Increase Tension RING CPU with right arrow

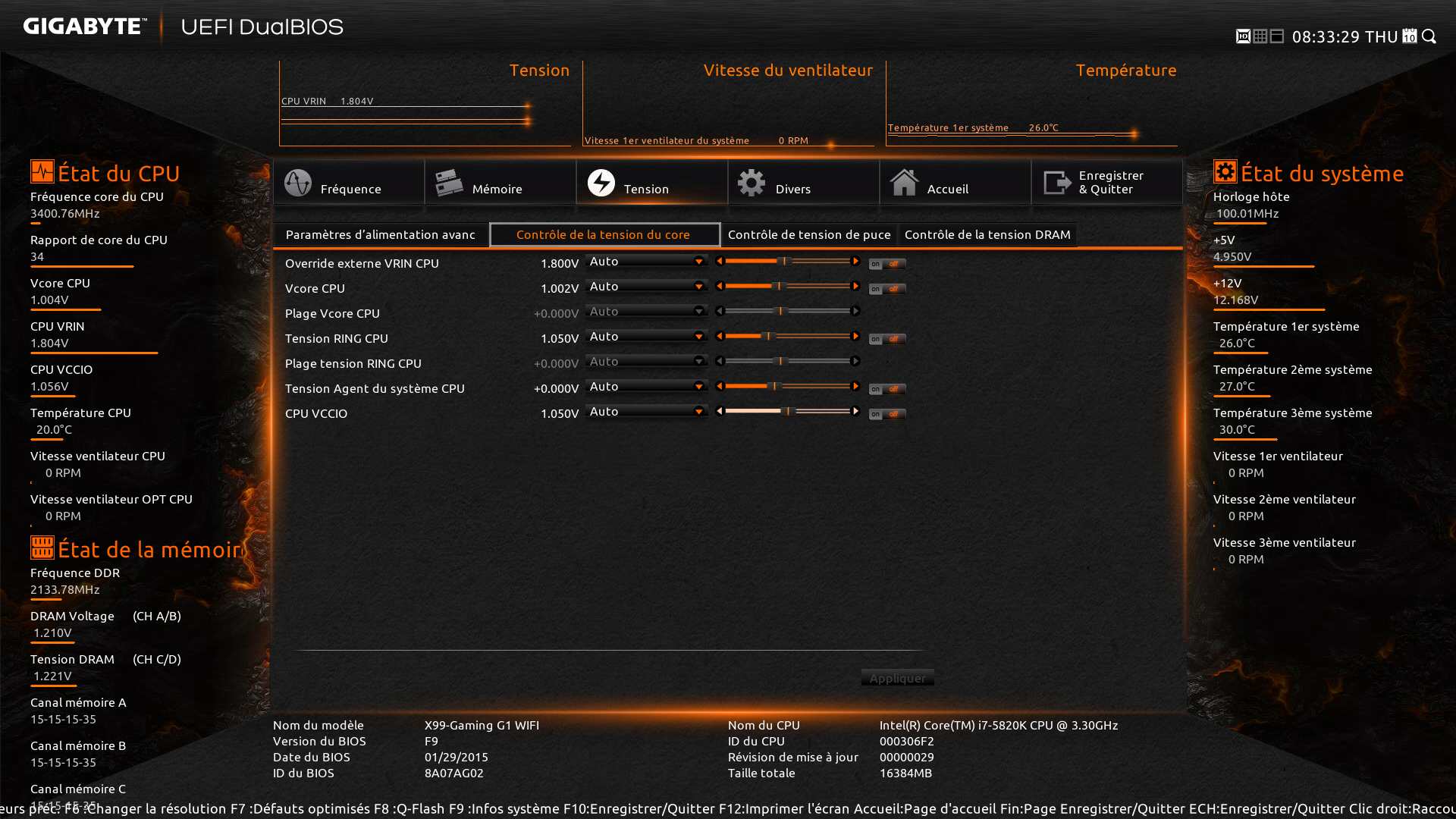(x=855, y=336)
